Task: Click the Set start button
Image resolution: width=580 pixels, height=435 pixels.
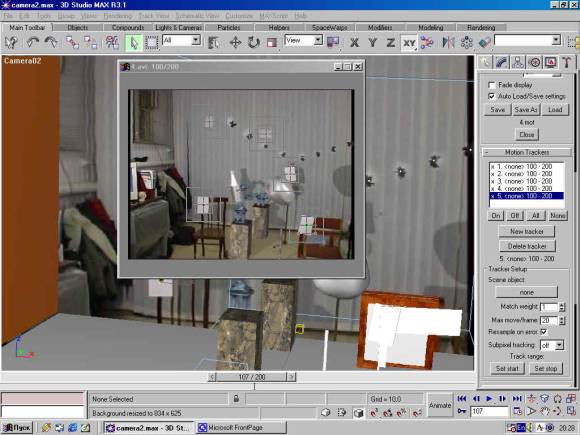Action: coord(507,368)
